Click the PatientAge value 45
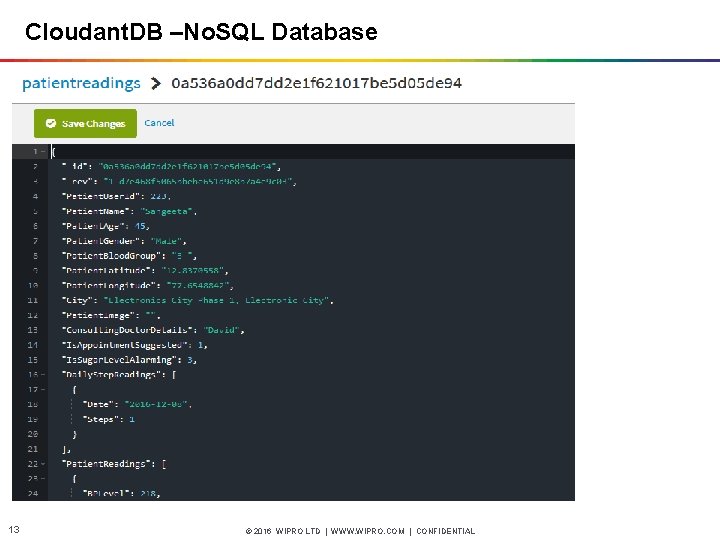720x540 pixels. [x=140, y=226]
